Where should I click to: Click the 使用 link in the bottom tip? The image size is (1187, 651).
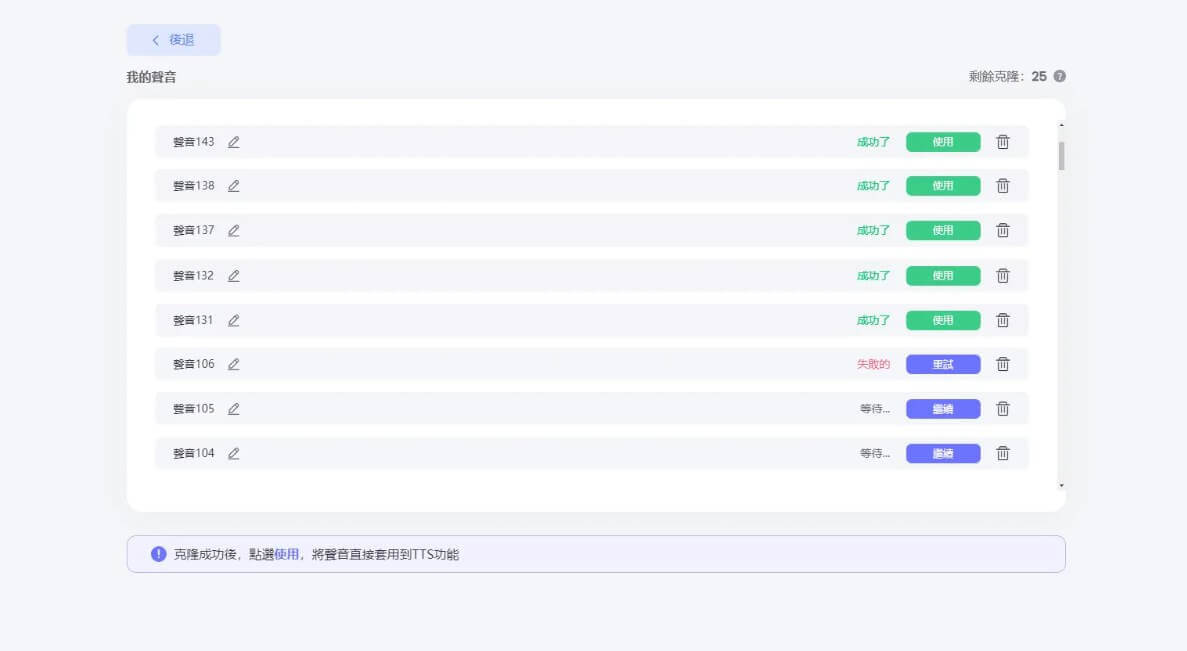pyautogui.click(x=287, y=554)
